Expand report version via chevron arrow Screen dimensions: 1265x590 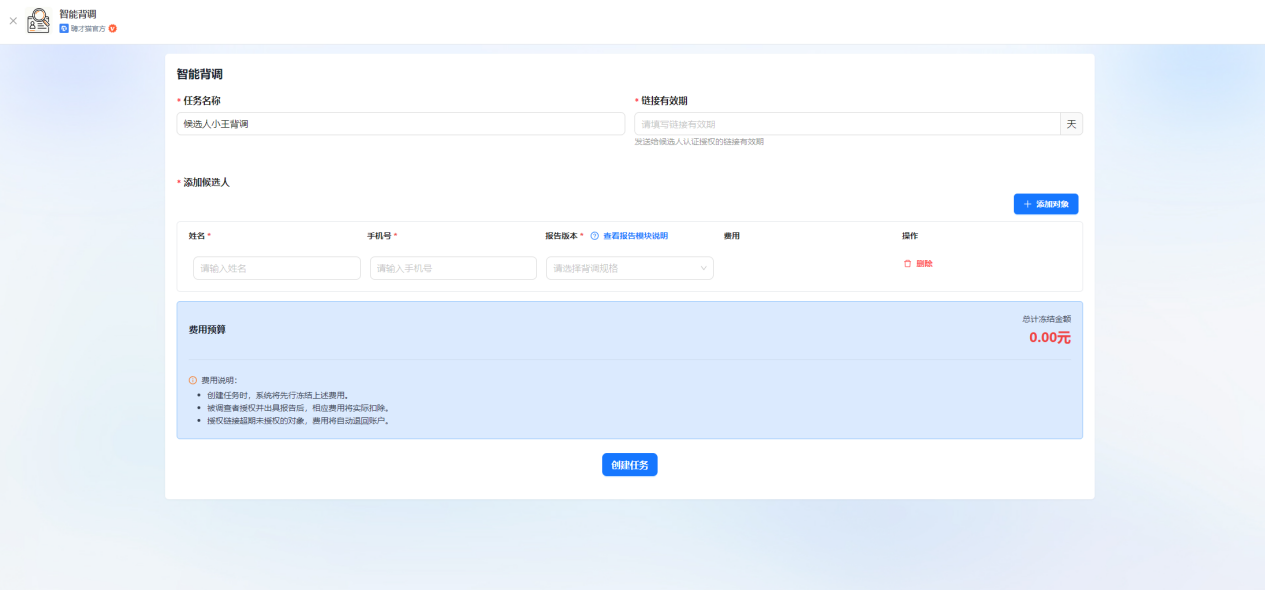point(703,268)
